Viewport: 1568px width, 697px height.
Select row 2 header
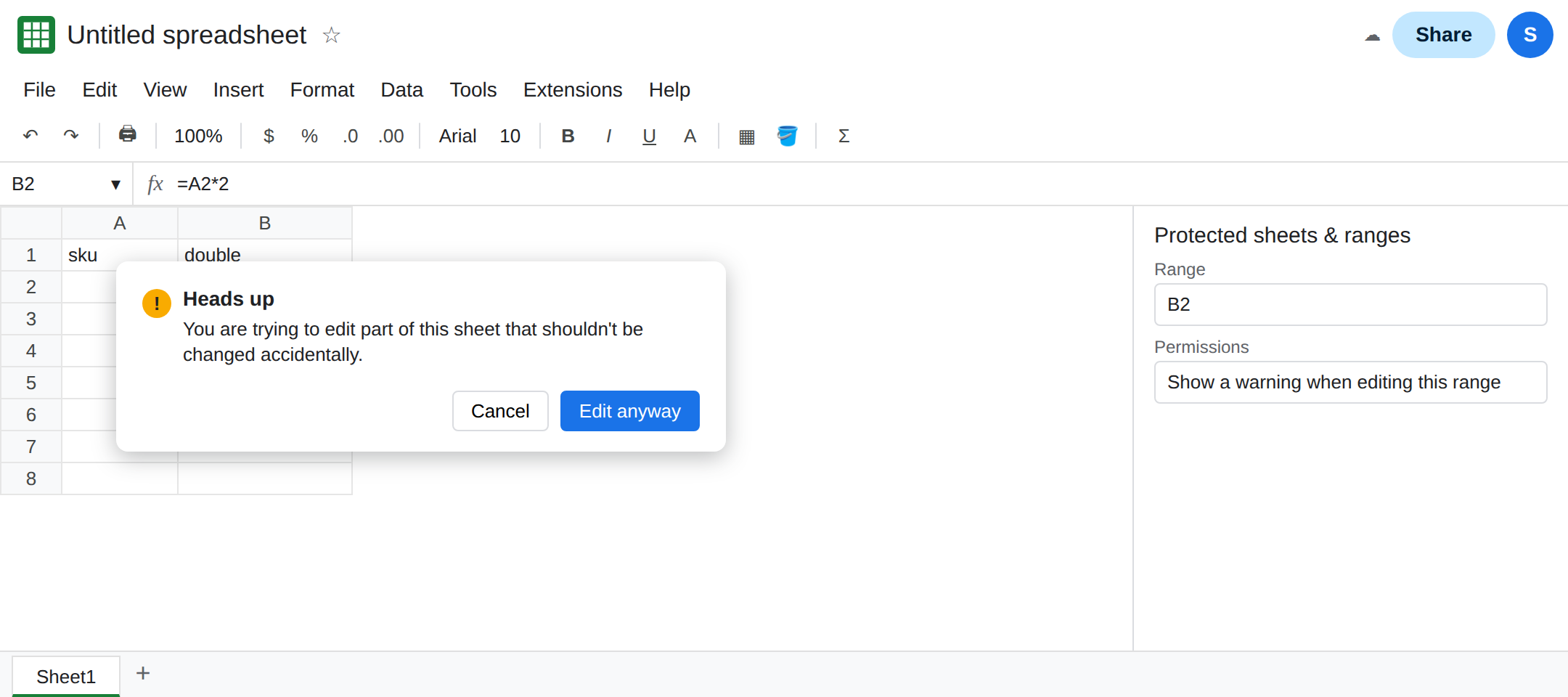coord(31,287)
